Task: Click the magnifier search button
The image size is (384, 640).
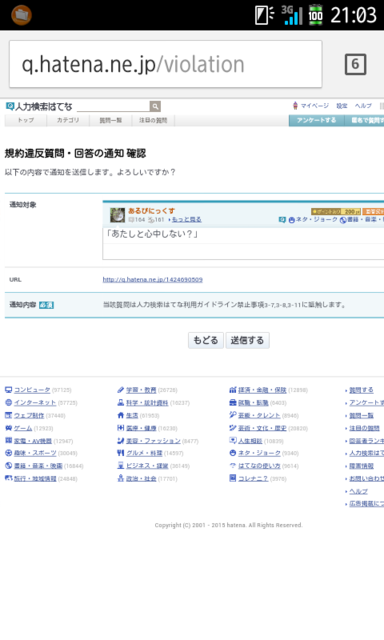Action: point(155,107)
